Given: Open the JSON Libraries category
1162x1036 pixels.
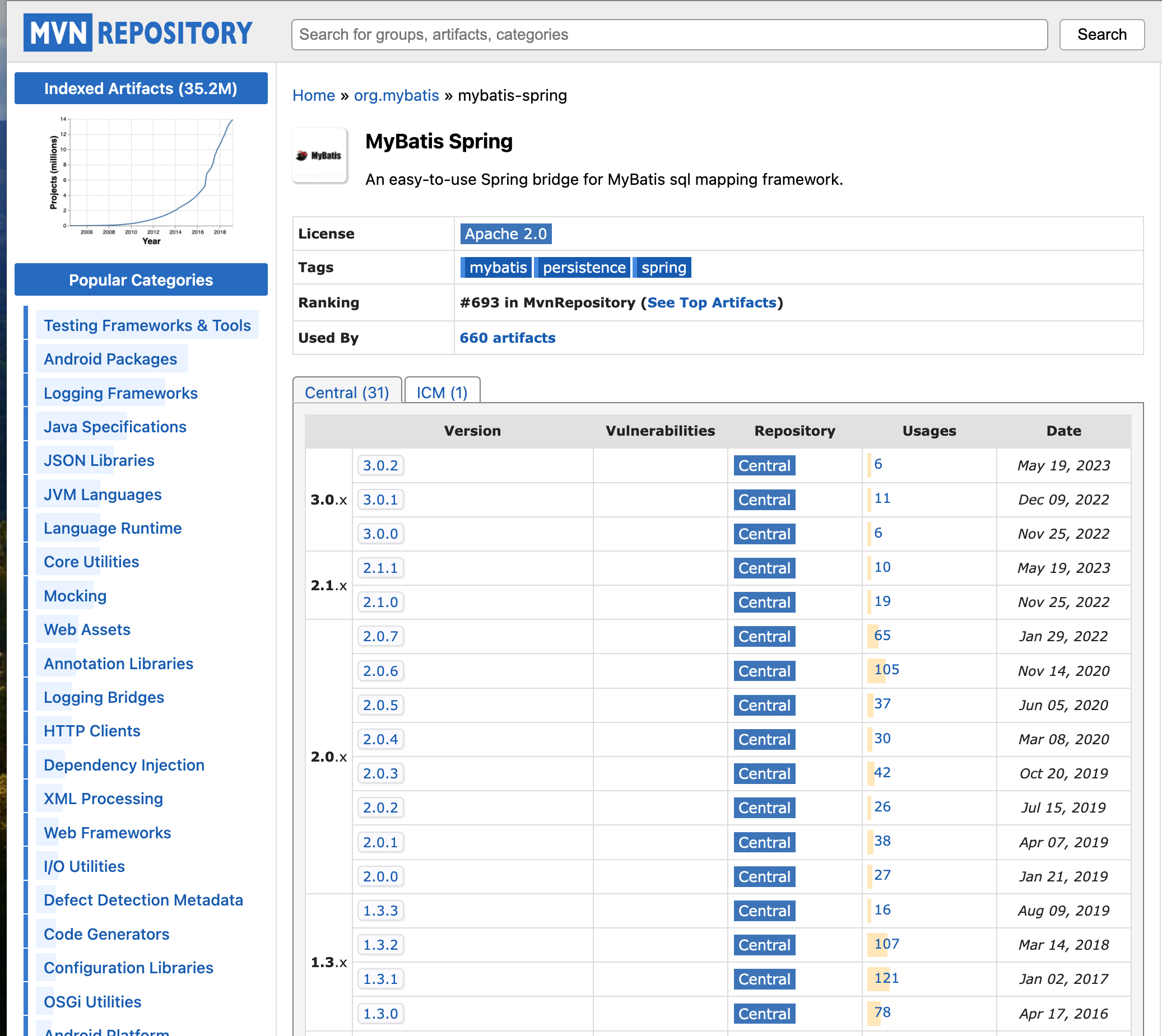Looking at the screenshot, I should [x=99, y=460].
